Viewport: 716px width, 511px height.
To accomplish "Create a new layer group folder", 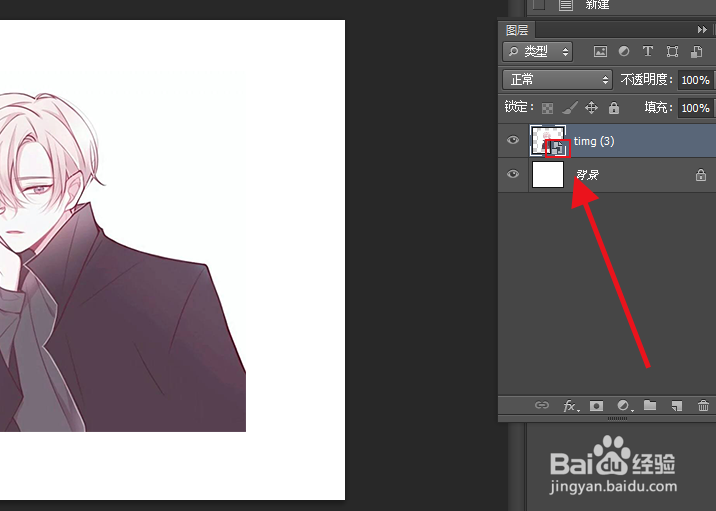I will coord(650,405).
